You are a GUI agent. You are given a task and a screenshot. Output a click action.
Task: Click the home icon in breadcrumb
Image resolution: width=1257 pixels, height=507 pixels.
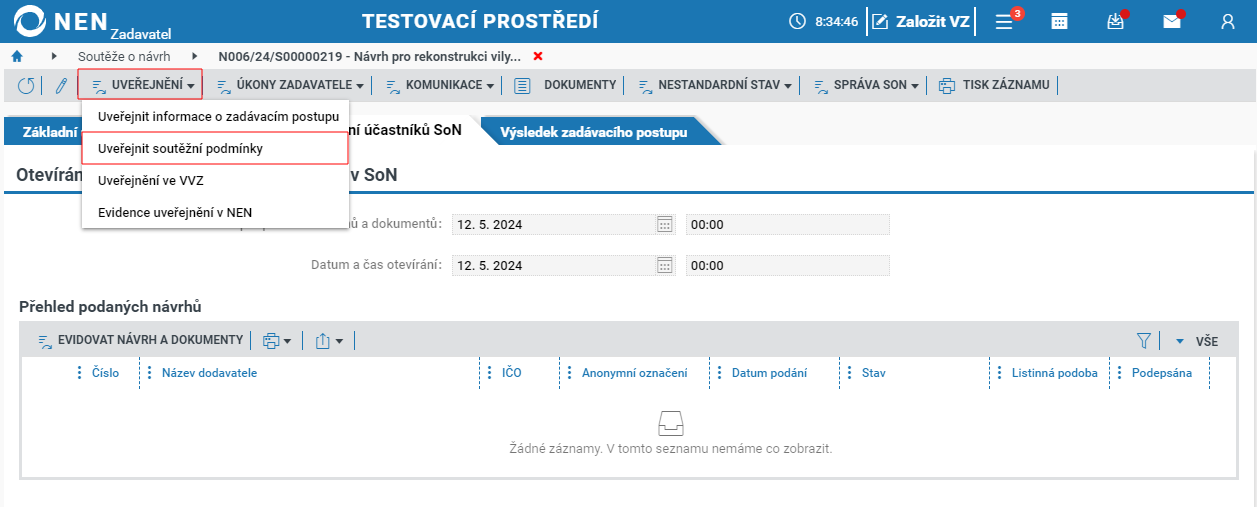16,56
